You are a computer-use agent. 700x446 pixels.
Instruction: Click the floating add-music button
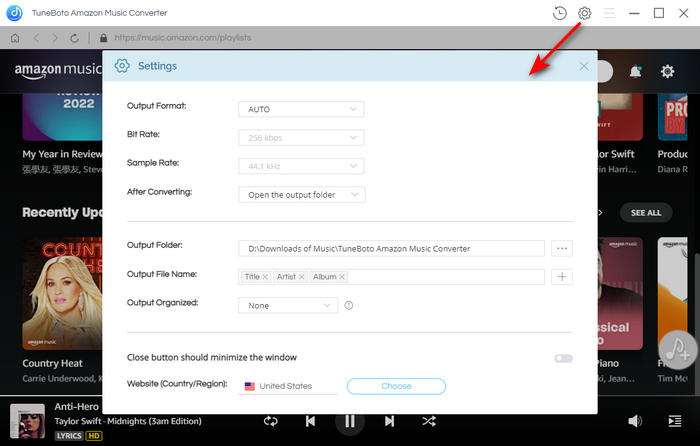coord(678,350)
